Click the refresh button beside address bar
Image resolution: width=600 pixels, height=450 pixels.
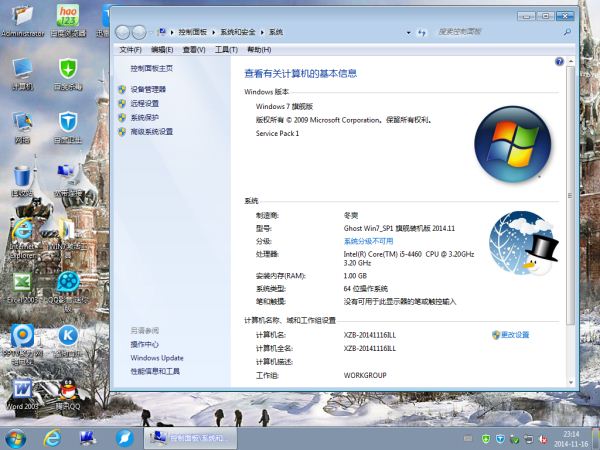pyautogui.click(x=422, y=33)
